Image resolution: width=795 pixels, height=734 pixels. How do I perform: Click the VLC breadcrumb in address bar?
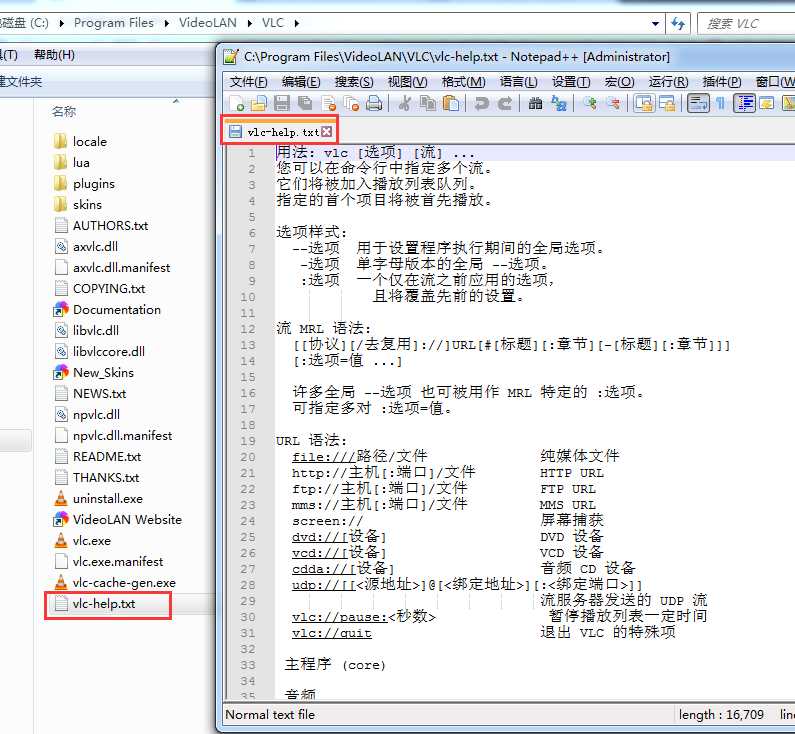point(273,23)
